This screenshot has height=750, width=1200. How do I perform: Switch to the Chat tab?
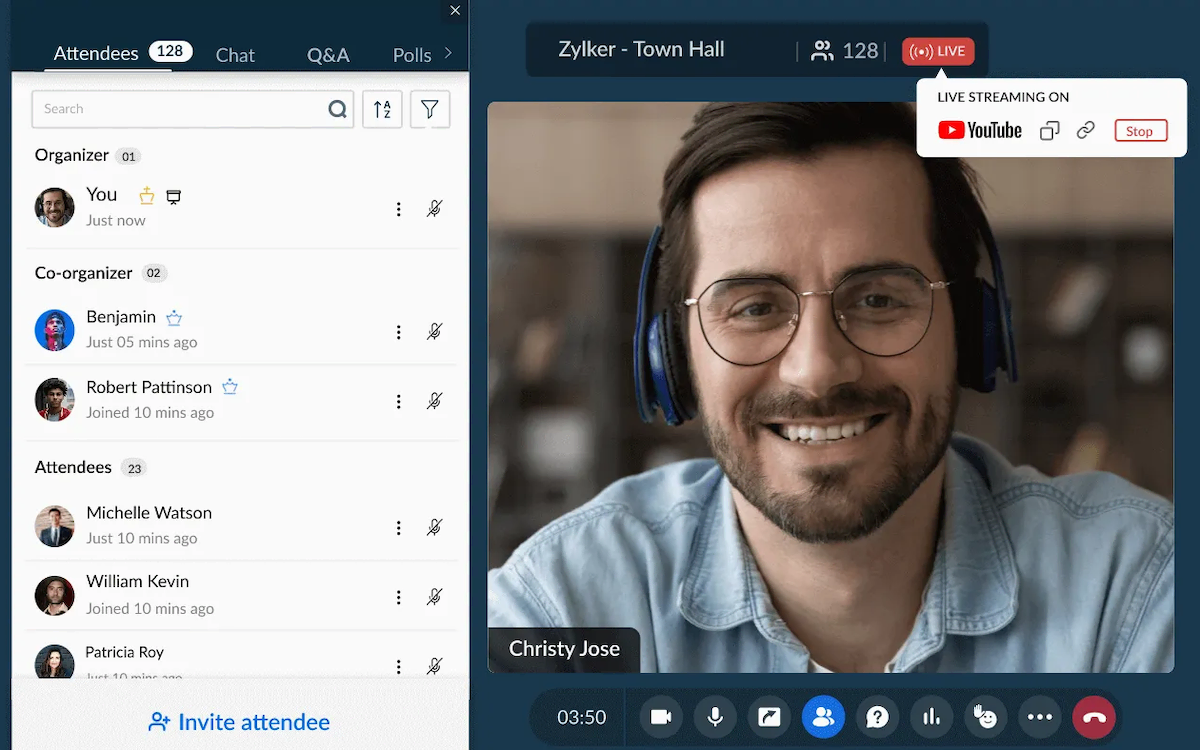click(235, 55)
